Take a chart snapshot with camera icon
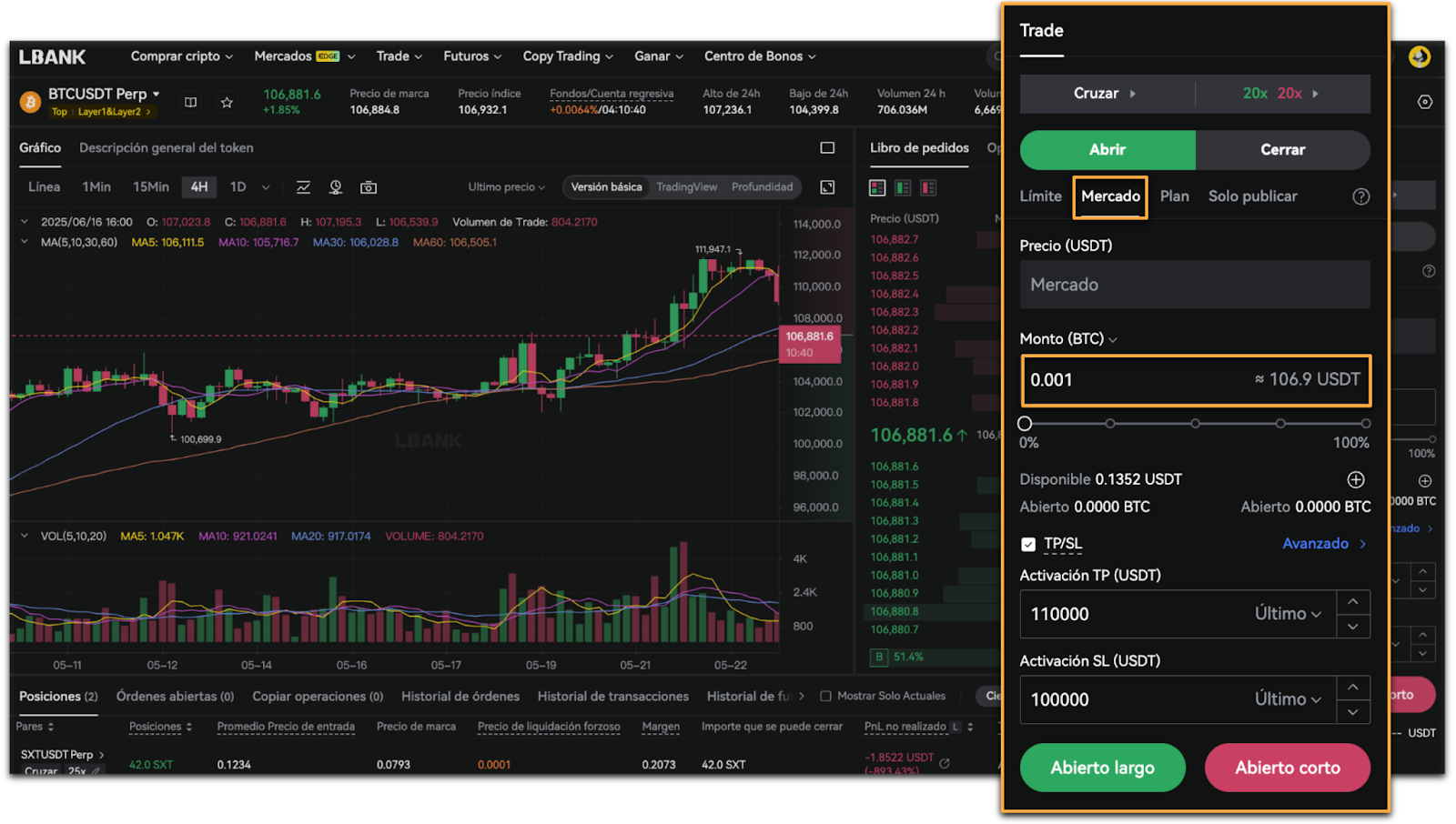1456x824 pixels. (x=369, y=187)
